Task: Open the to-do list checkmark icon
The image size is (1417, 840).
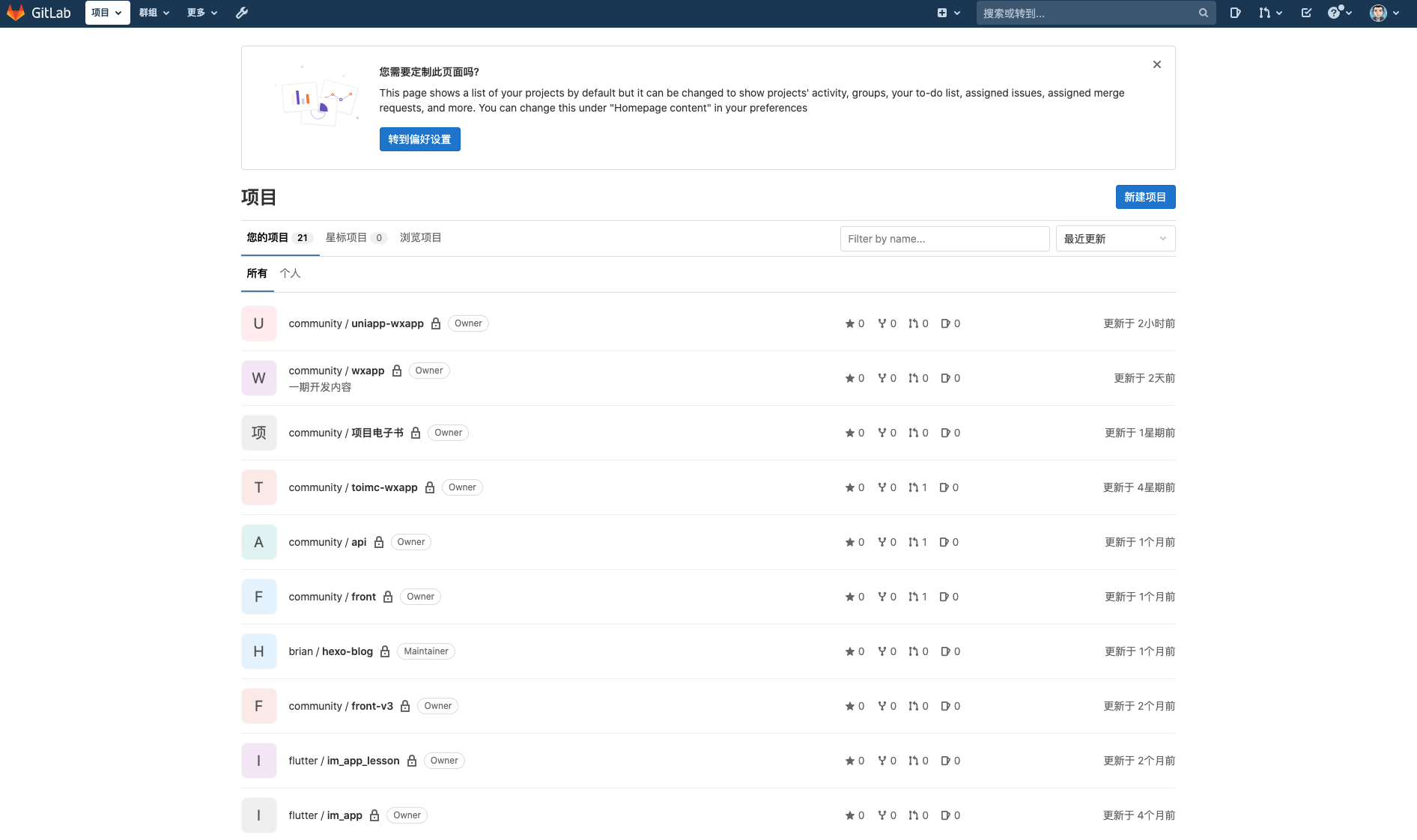Action: tap(1306, 13)
